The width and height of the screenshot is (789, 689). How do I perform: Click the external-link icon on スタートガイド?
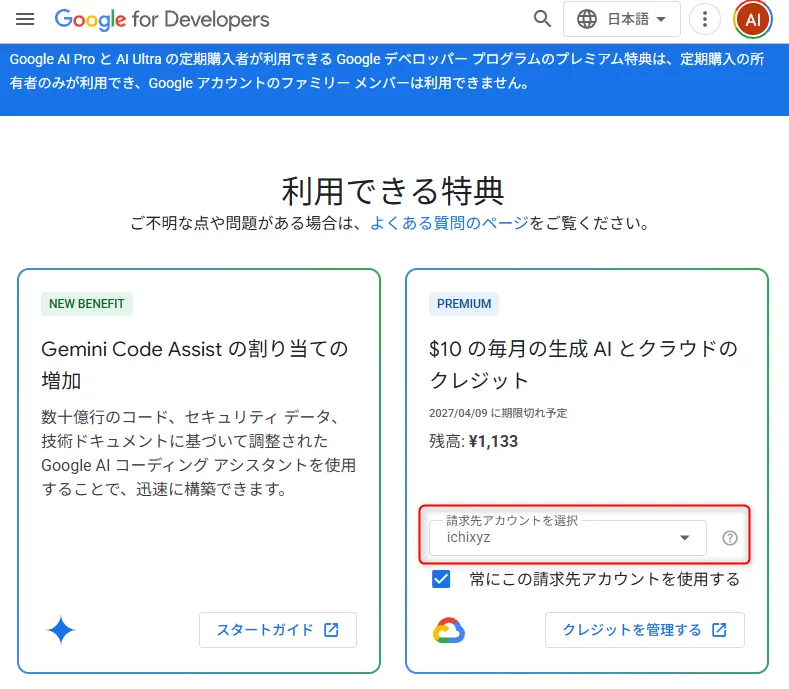coord(331,630)
